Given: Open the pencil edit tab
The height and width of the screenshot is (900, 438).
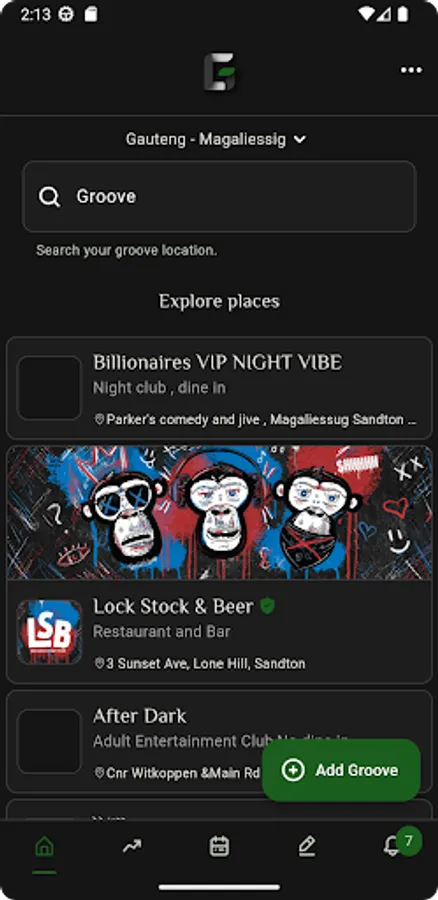Looking at the screenshot, I should 307,846.
